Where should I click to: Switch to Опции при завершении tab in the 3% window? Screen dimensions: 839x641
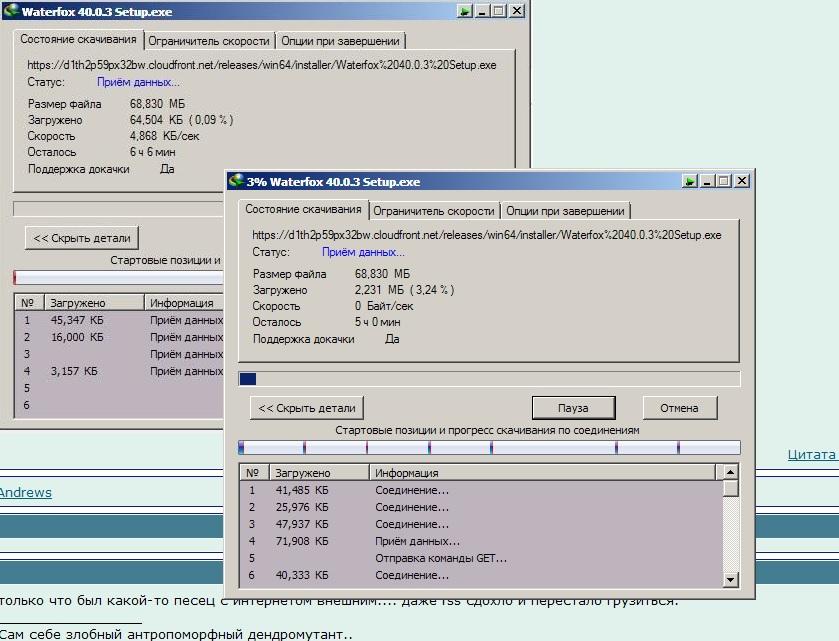[x=565, y=211]
